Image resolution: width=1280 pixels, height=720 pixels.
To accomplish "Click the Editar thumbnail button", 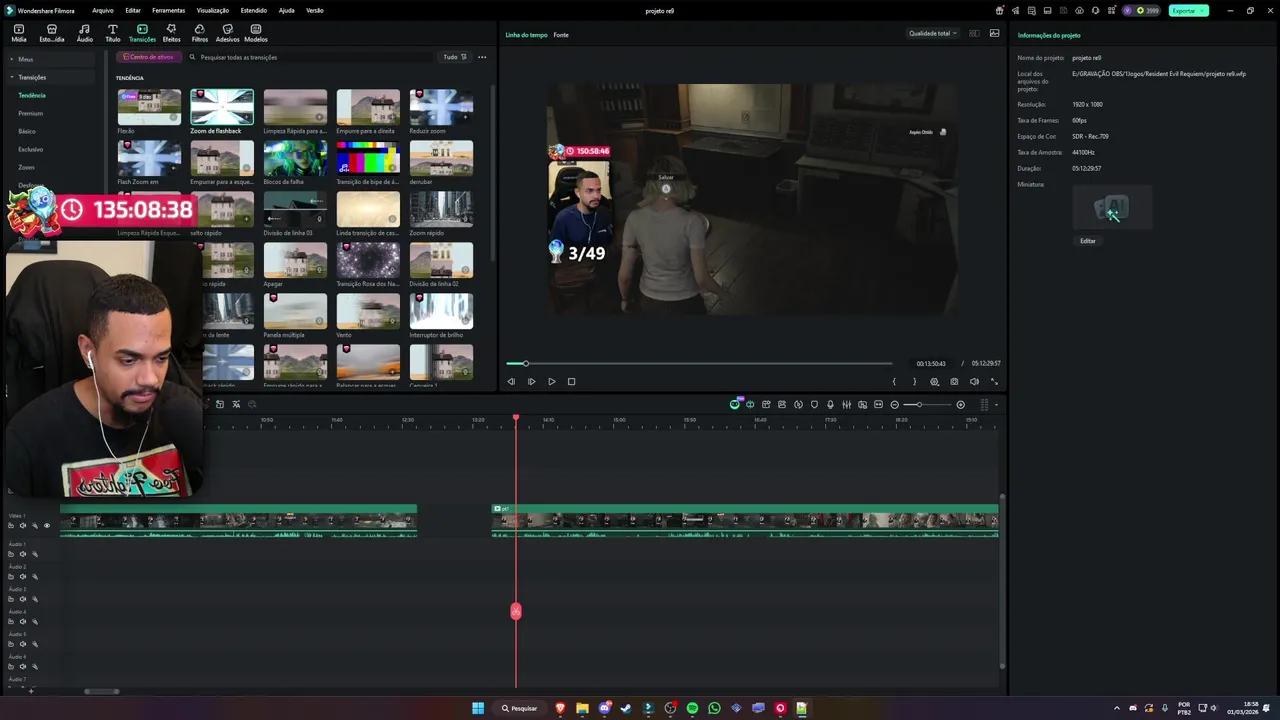I will click(x=1087, y=241).
